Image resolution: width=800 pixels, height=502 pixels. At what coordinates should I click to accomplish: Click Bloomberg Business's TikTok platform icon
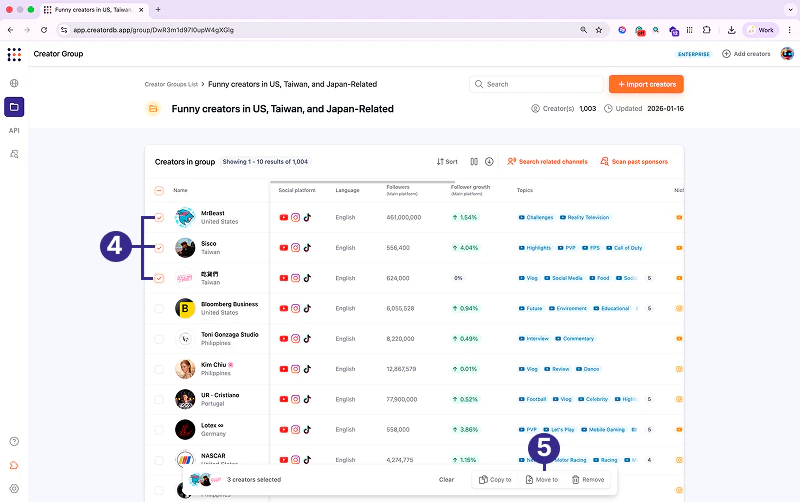[307, 309]
